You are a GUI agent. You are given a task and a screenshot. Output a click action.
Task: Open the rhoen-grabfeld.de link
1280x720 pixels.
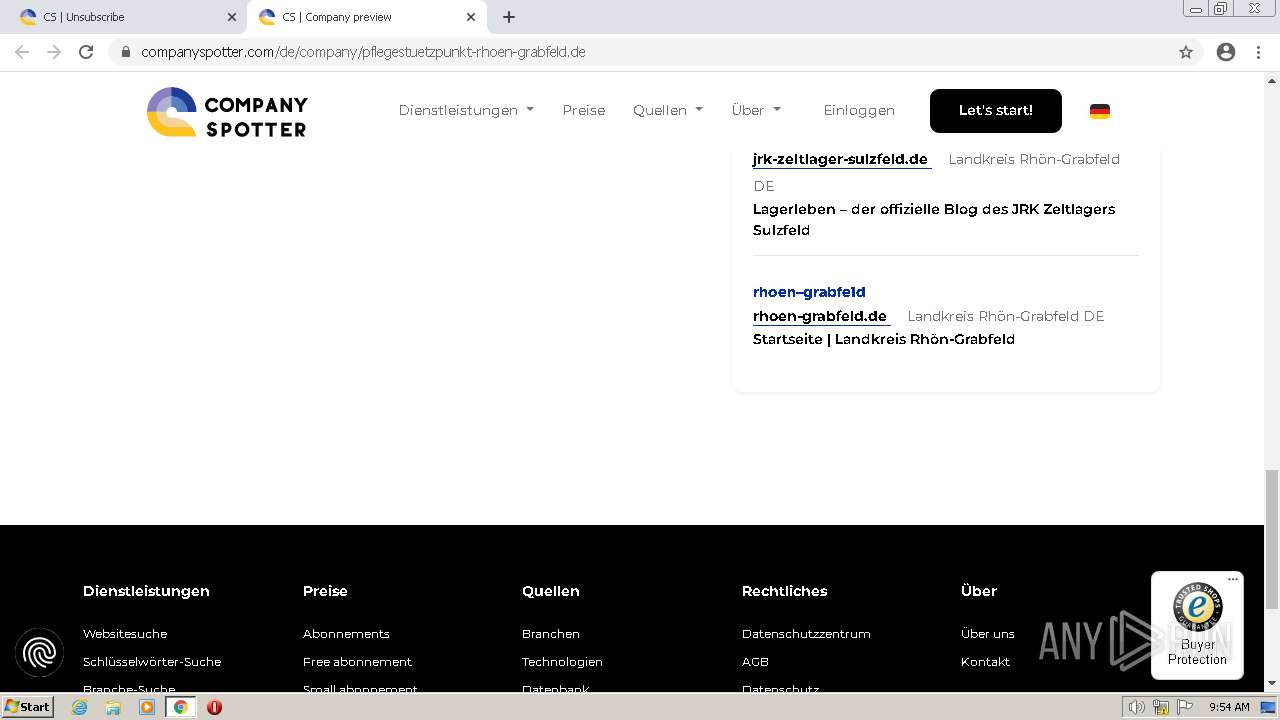point(820,316)
